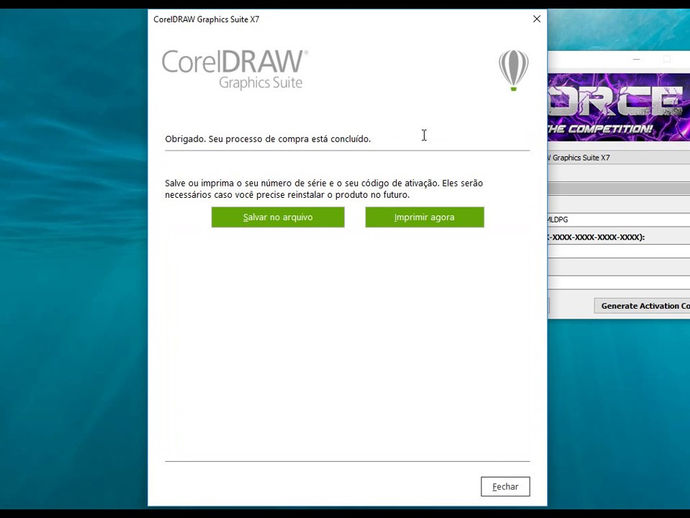Viewport: 690px width, 518px height.
Task: Click the input field below the XXXX-XXXX label in keygen
Action: click(619, 251)
